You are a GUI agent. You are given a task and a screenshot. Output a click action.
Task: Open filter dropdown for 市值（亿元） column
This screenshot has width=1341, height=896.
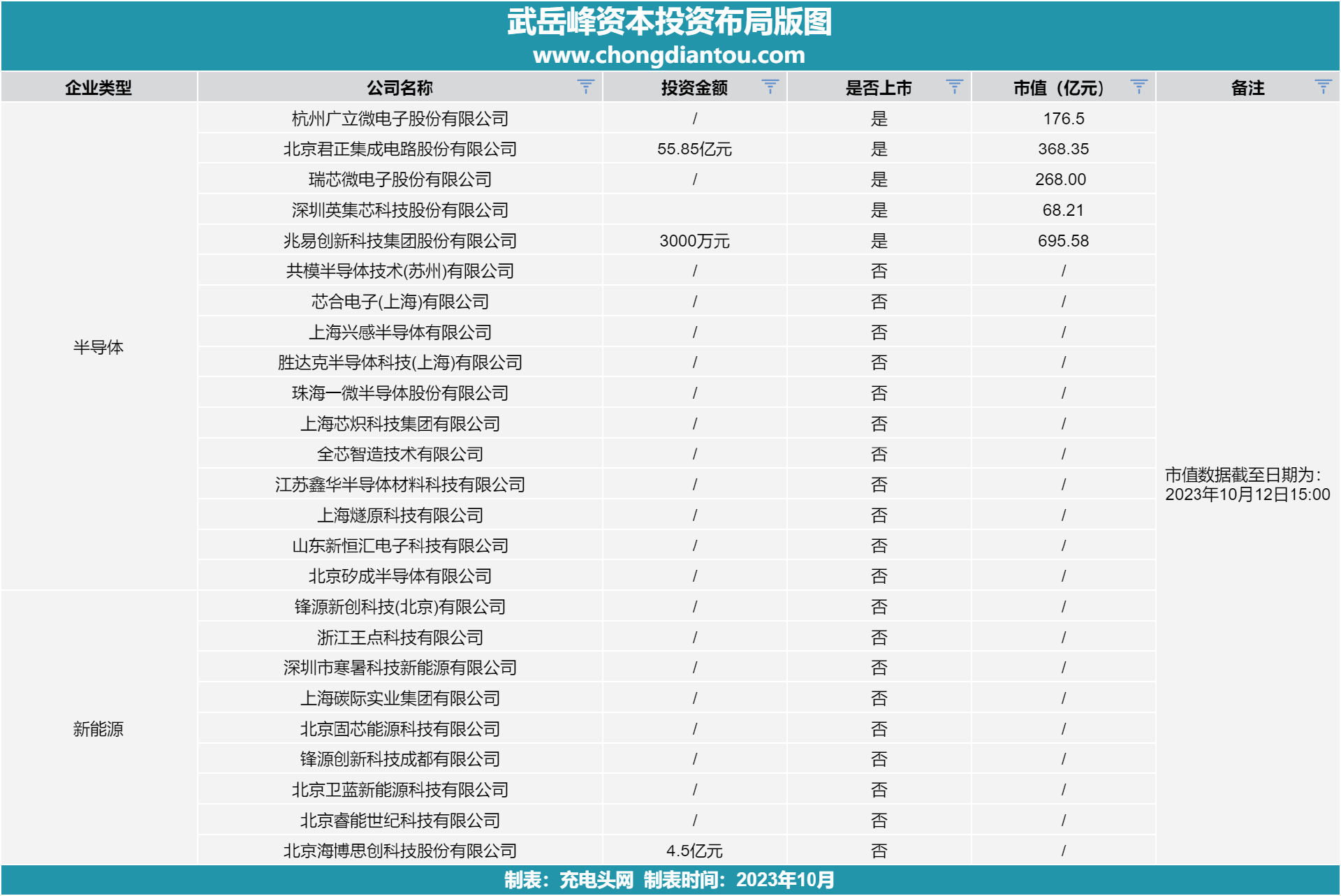[x=1138, y=87]
